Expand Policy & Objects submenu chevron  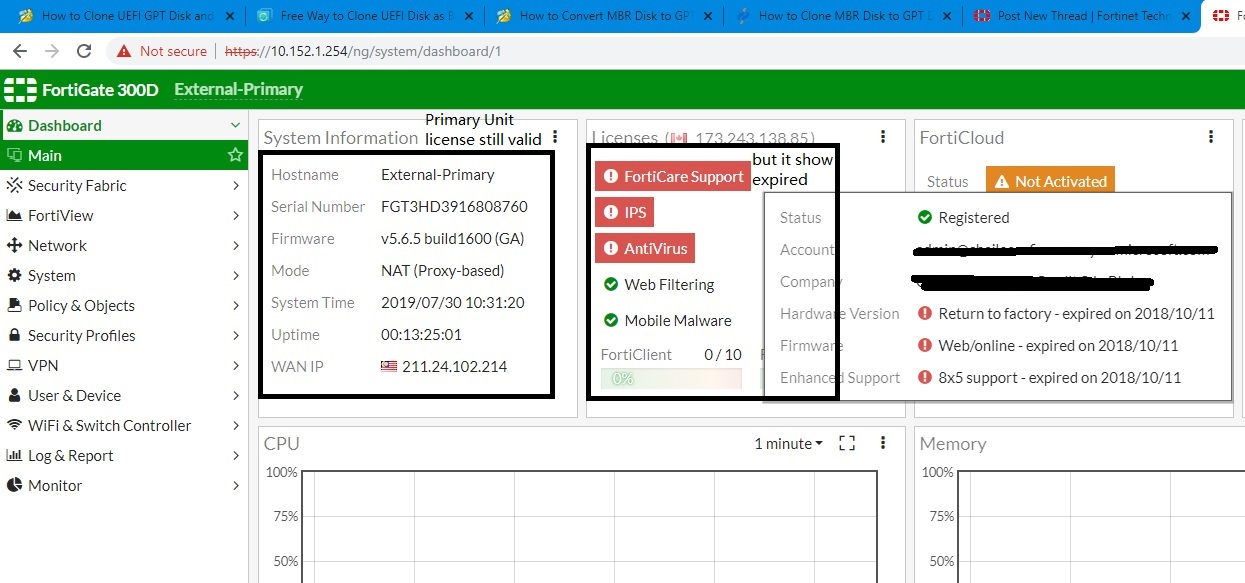click(x=235, y=305)
